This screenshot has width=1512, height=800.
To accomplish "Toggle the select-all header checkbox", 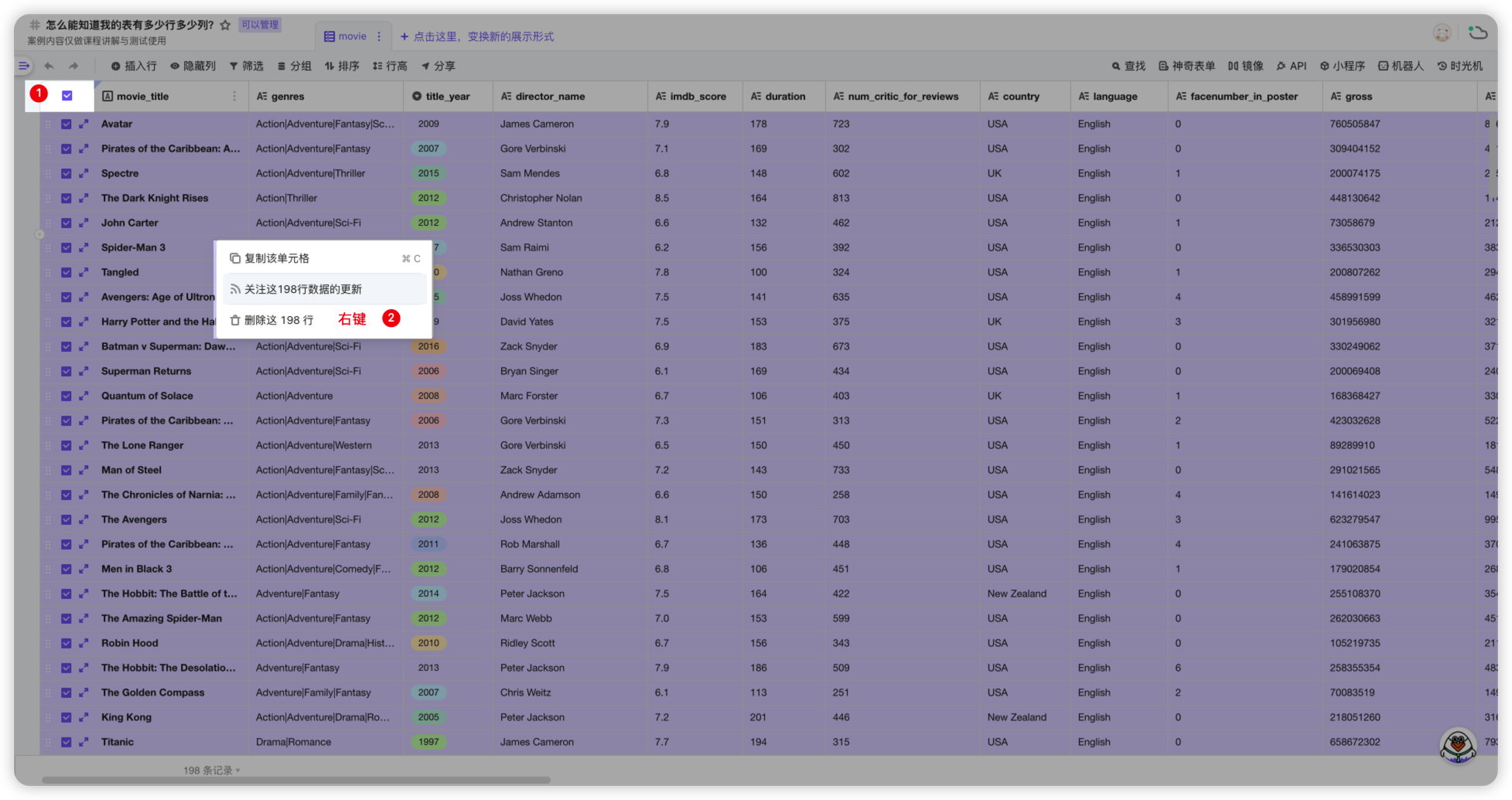I will 67,96.
